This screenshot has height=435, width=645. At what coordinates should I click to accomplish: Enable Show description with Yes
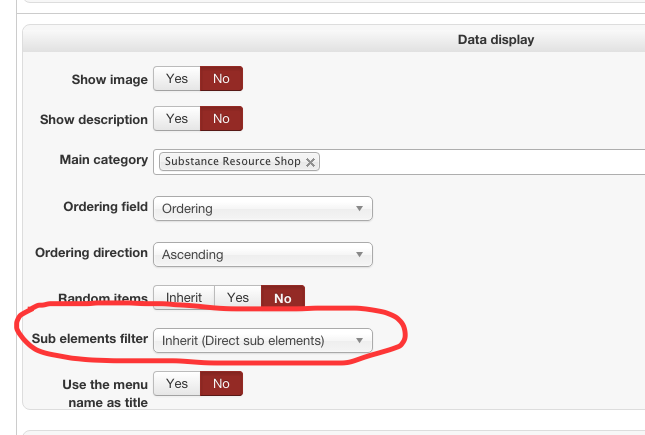pyautogui.click(x=176, y=119)
